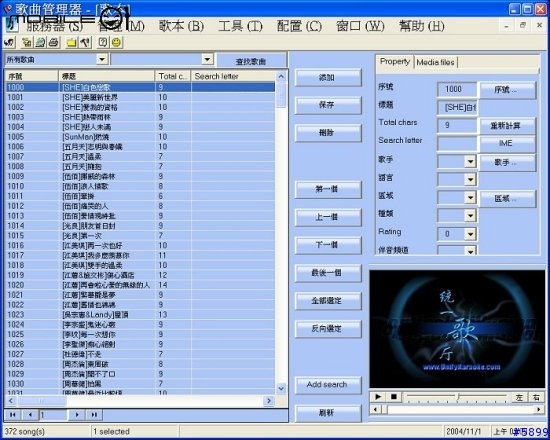Adjust the volume slider next to stop

coord(457,396)
